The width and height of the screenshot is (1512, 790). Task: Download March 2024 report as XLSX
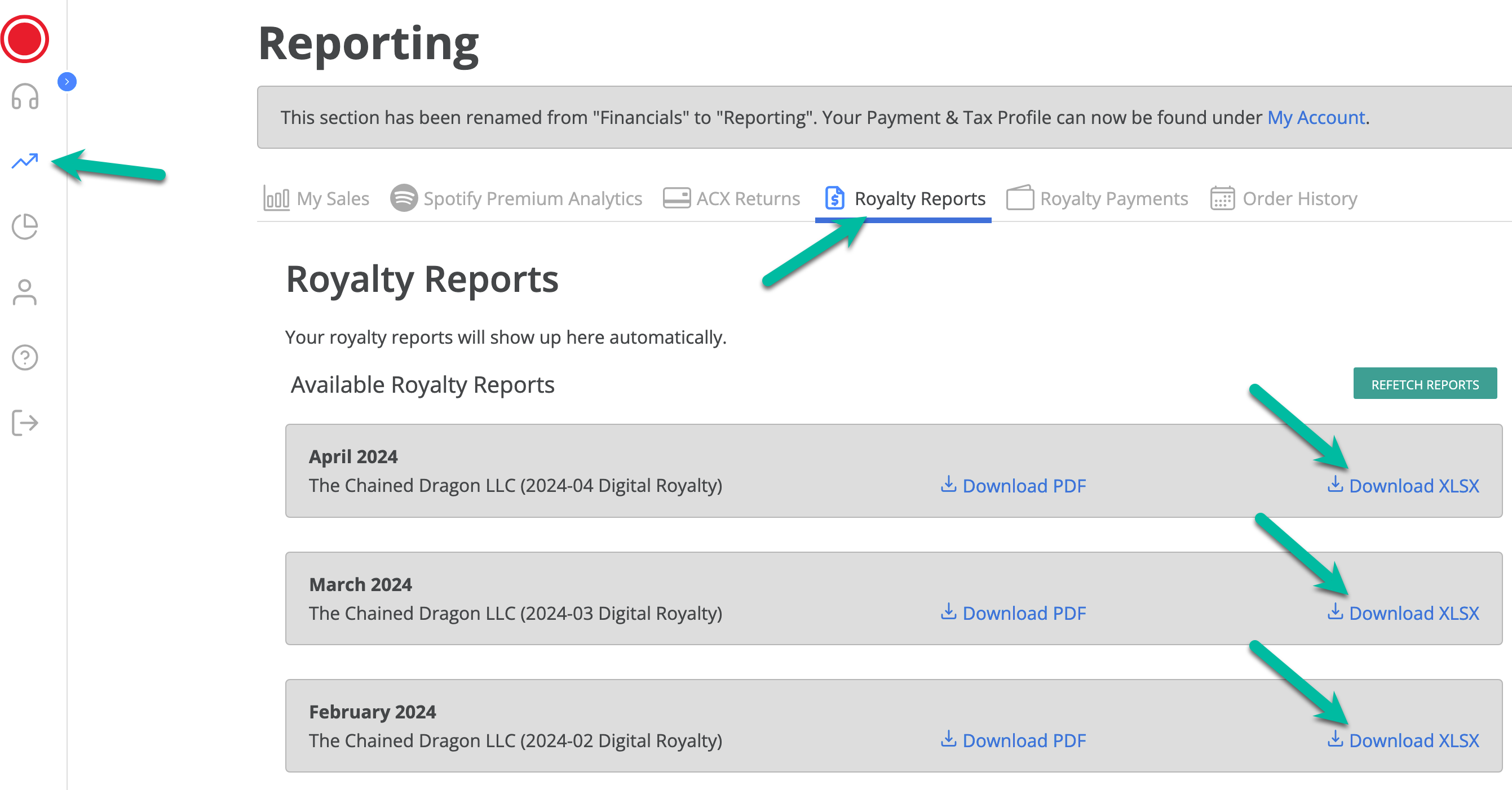pyautogui.click(x=1403, y=614)
